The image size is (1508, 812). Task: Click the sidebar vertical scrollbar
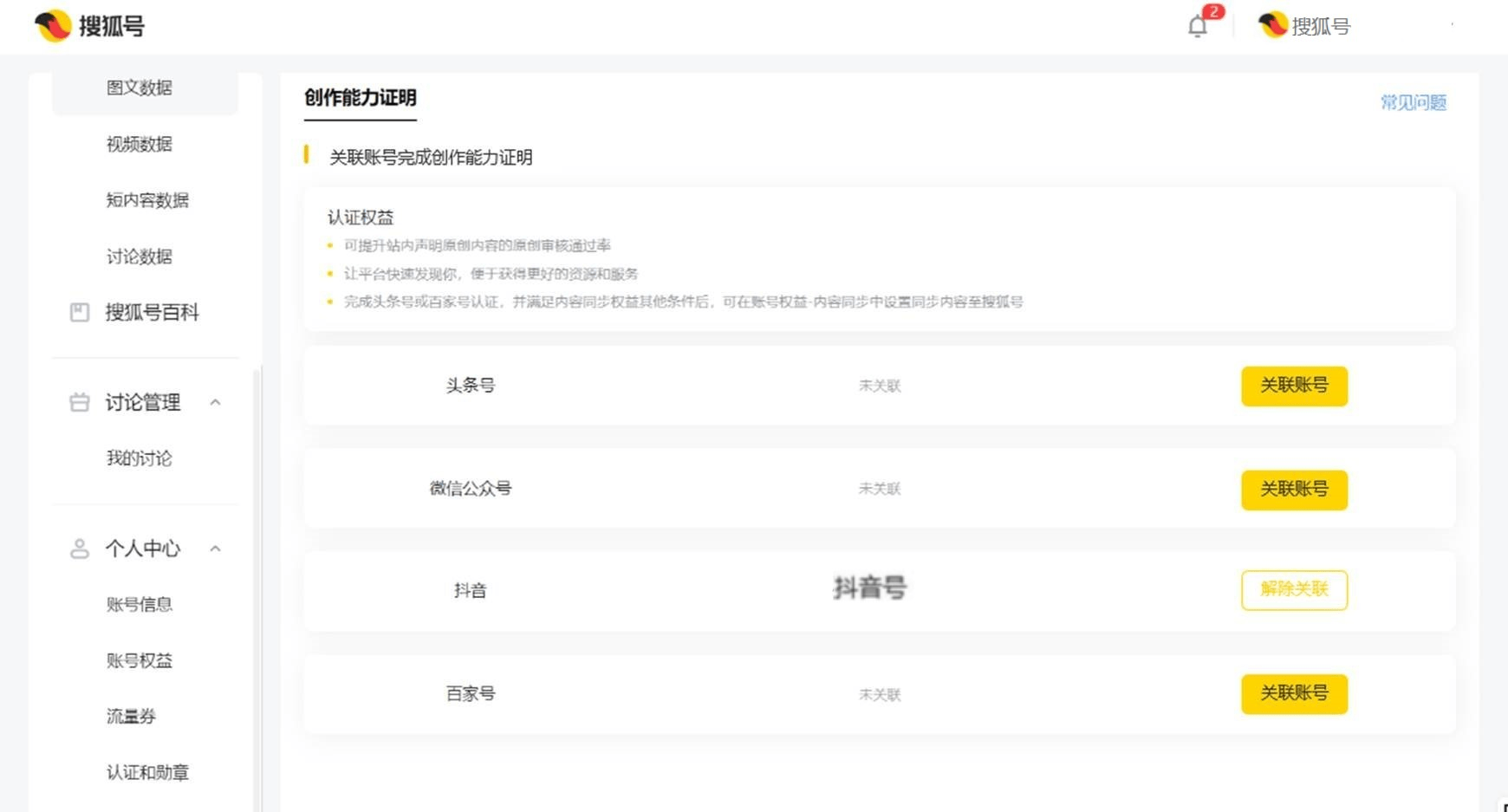pos(257,589)
